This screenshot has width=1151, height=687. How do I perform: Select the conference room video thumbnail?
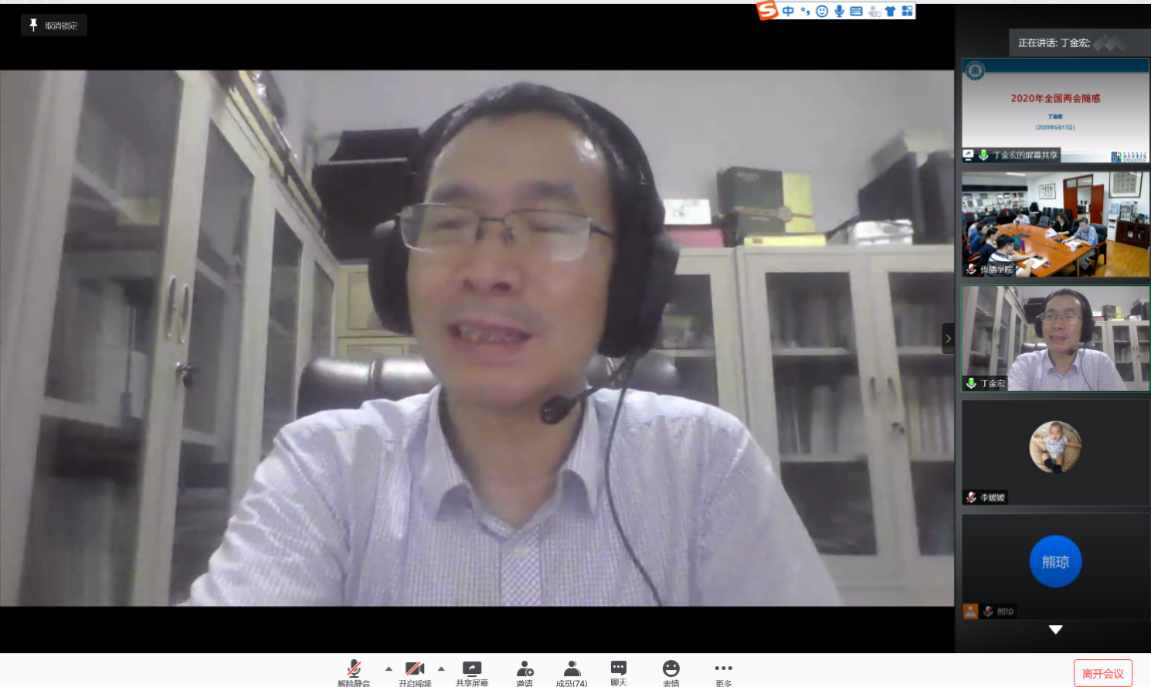pyautogui.click(x=1055, y=224)
